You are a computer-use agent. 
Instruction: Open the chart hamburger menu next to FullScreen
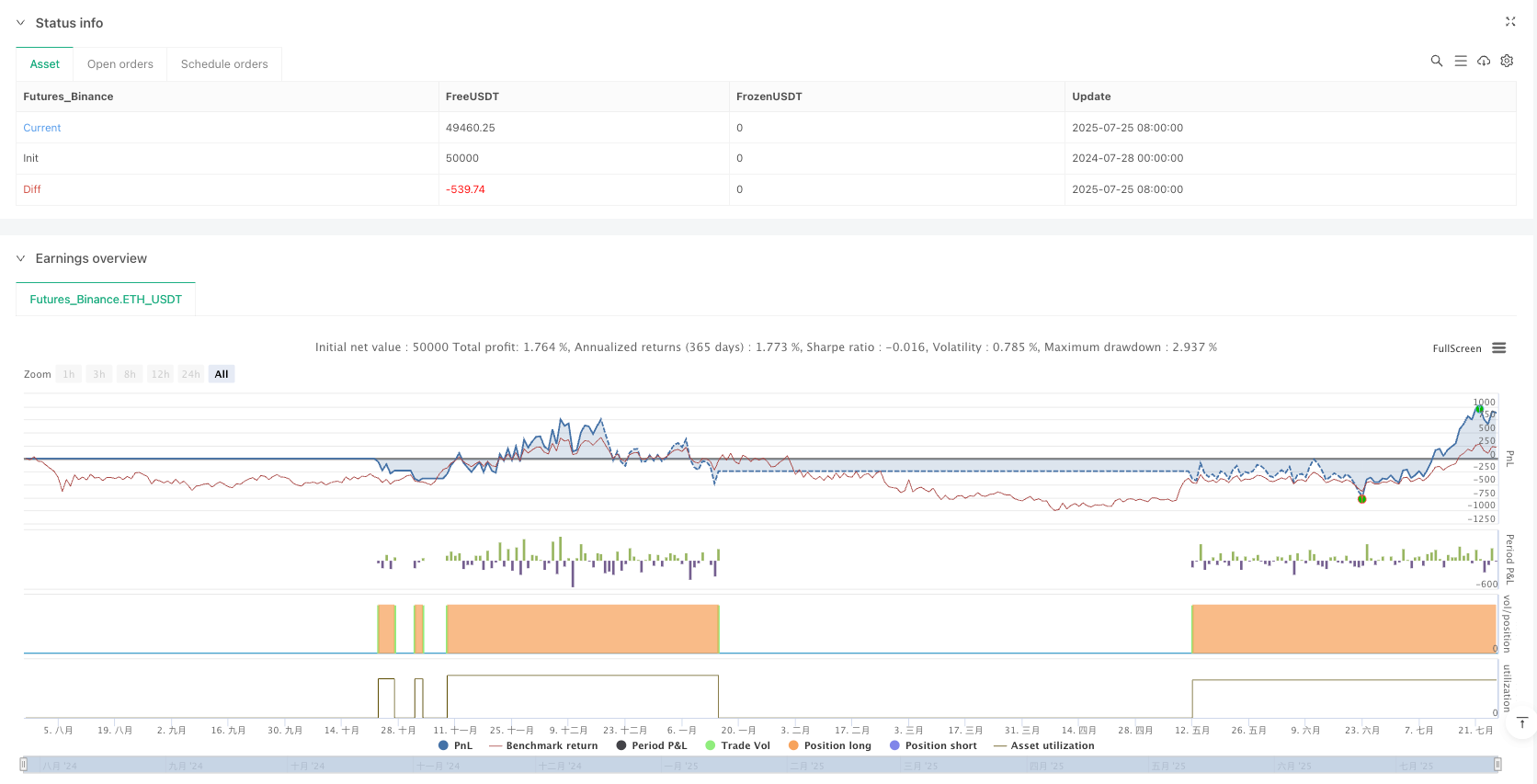[x=1498, y=348]
